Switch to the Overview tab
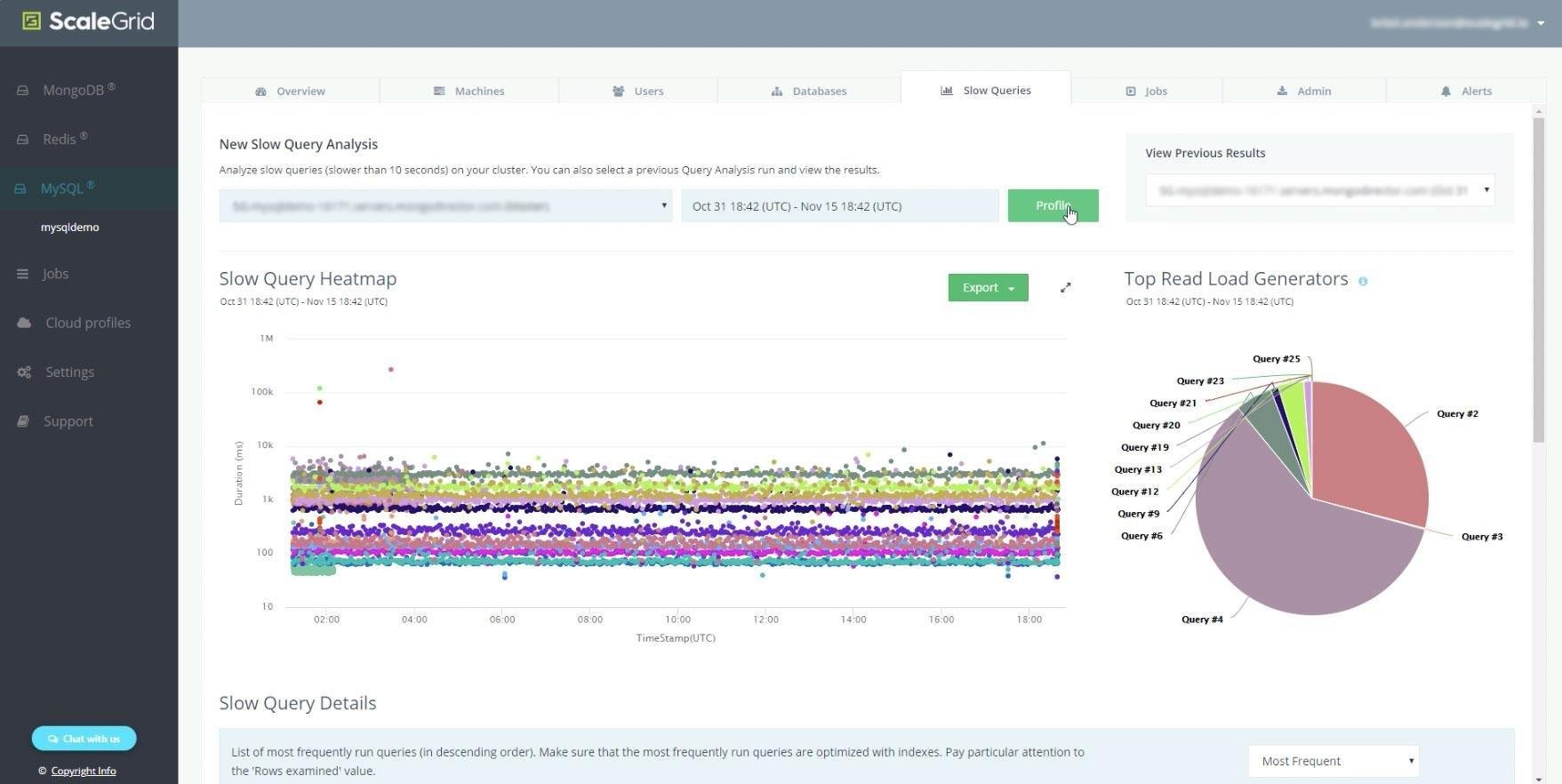 [291, 91]
